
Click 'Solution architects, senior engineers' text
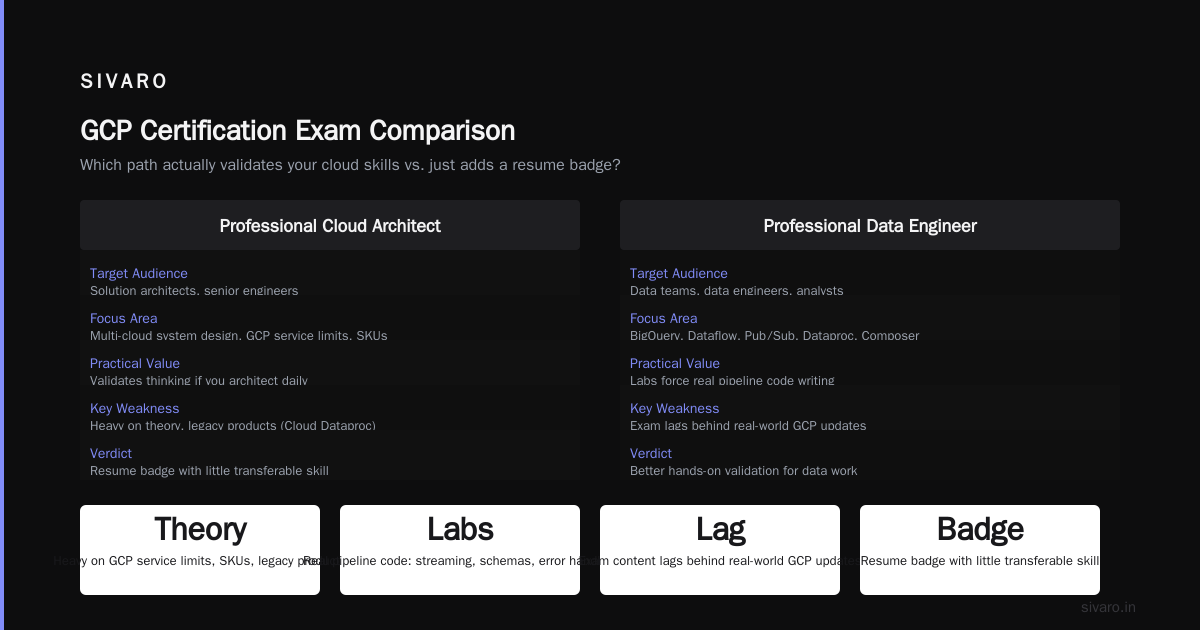[194, 291]
